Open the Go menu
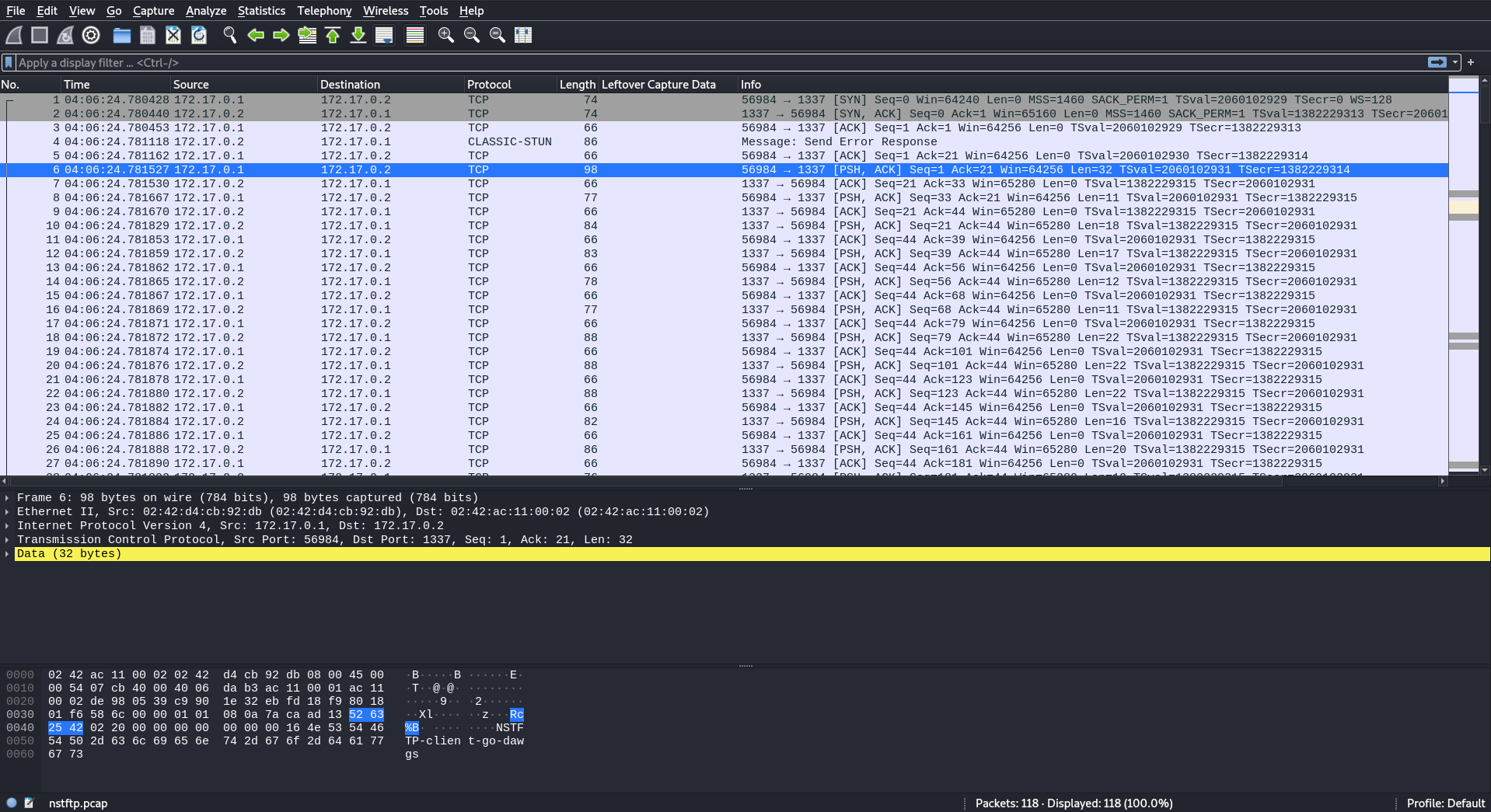The width and height of the screenshot is (1491, 812). 114,11
